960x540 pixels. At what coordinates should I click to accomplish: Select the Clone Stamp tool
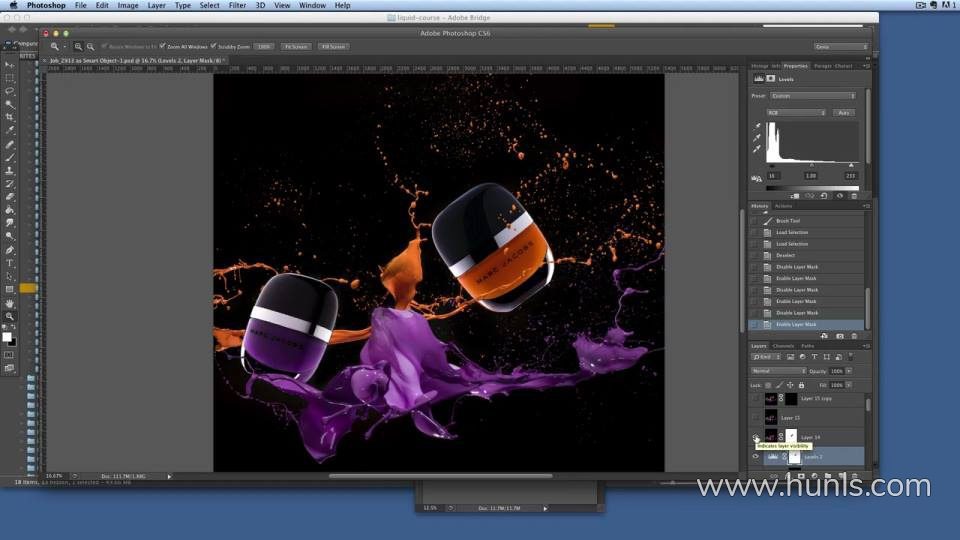click(x=9, y=171)
